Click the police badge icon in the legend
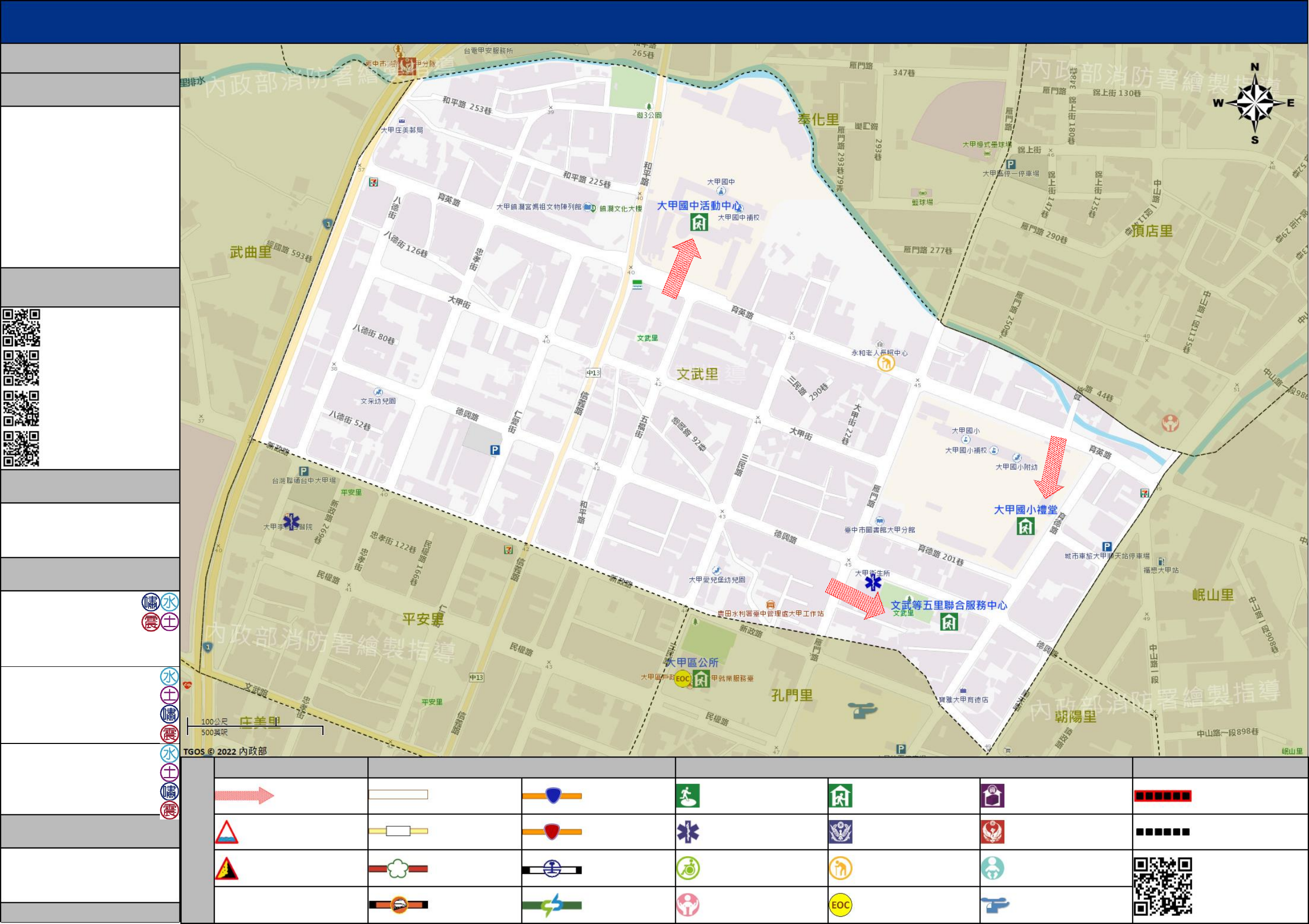Image resolution: width=1309 pixels, height=924 pixels. point(841,832)
